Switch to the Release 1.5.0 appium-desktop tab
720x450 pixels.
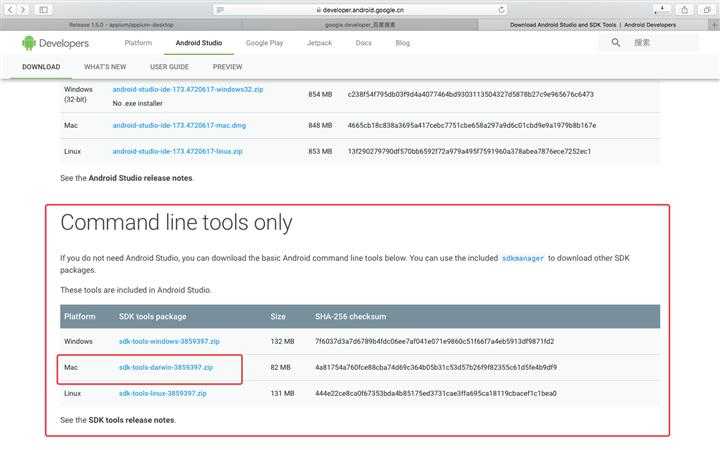121,25
